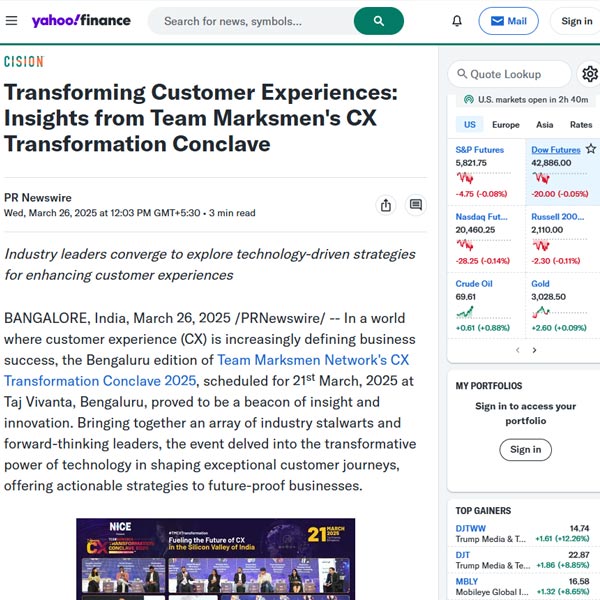Open Dow Futures quote
This screenshot has height=600, width=600.
[556, 150]
